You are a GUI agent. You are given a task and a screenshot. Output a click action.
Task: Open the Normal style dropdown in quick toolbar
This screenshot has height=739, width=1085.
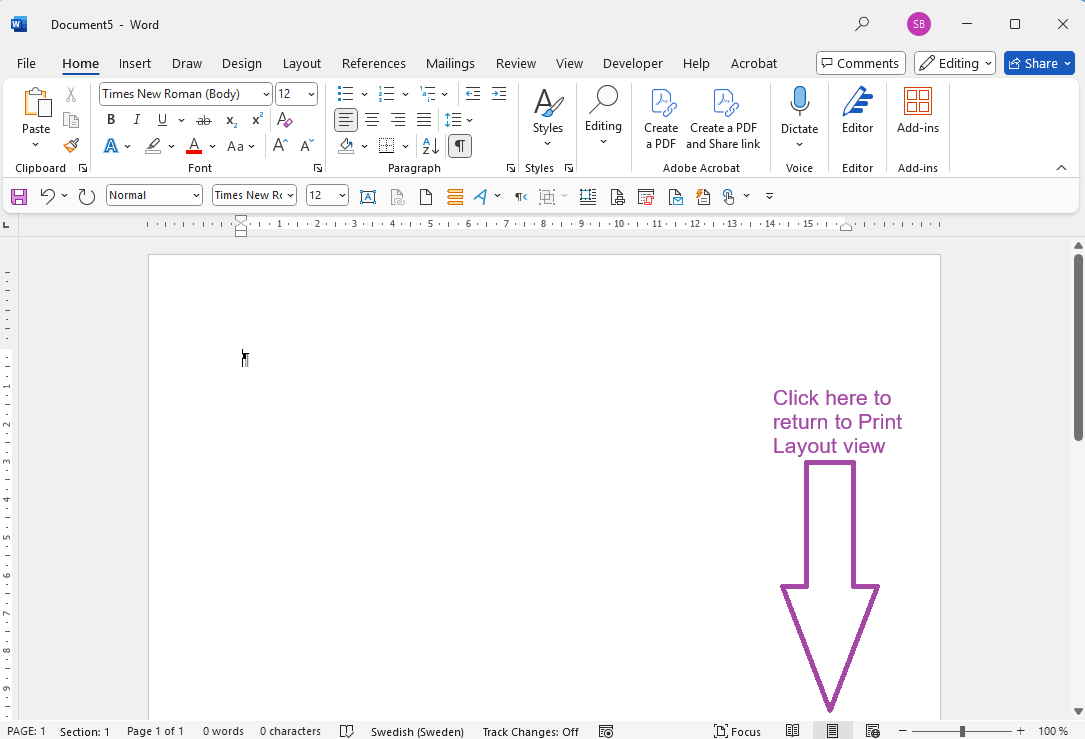pos(197,196)
